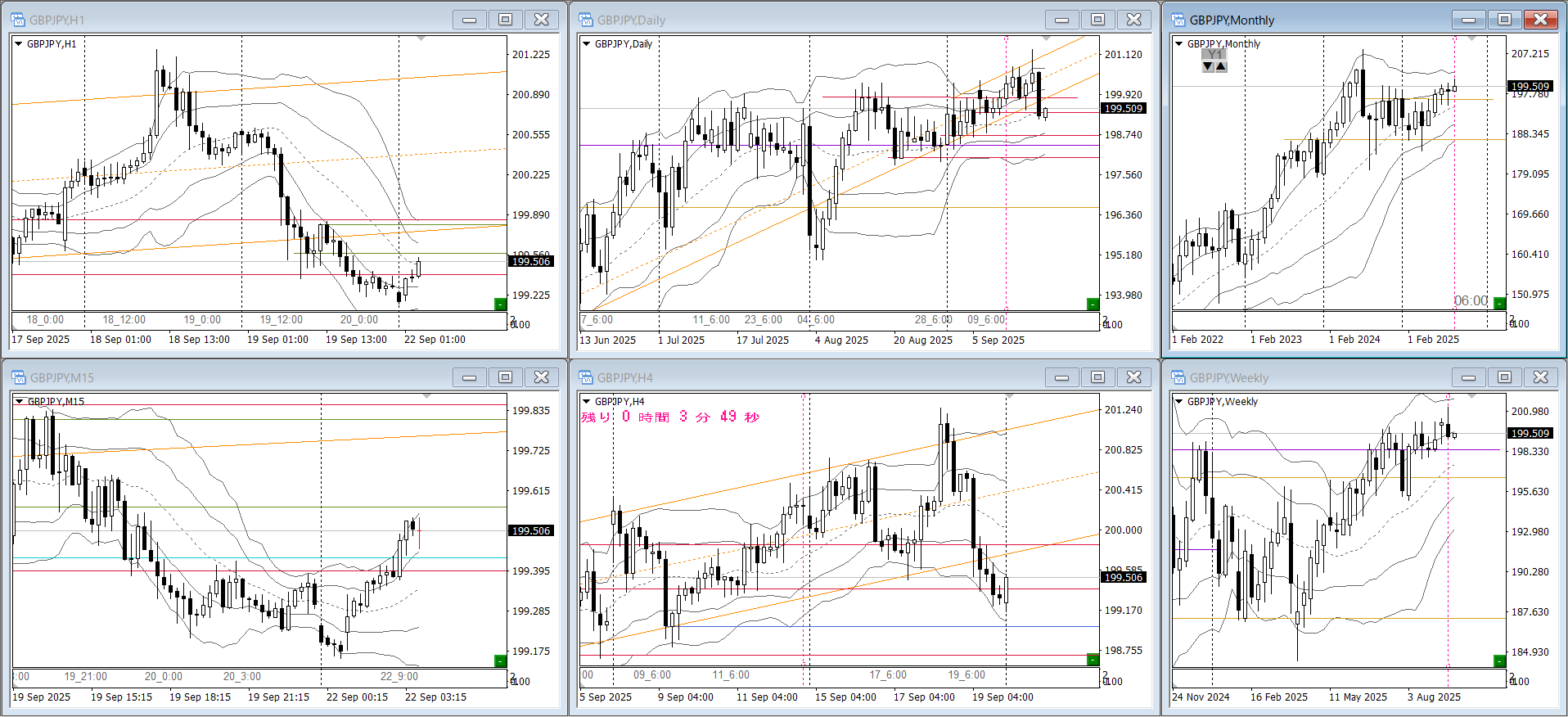
Task: Toggle the green minus box in Weekly chart
Action: [x=1499, y=661]
